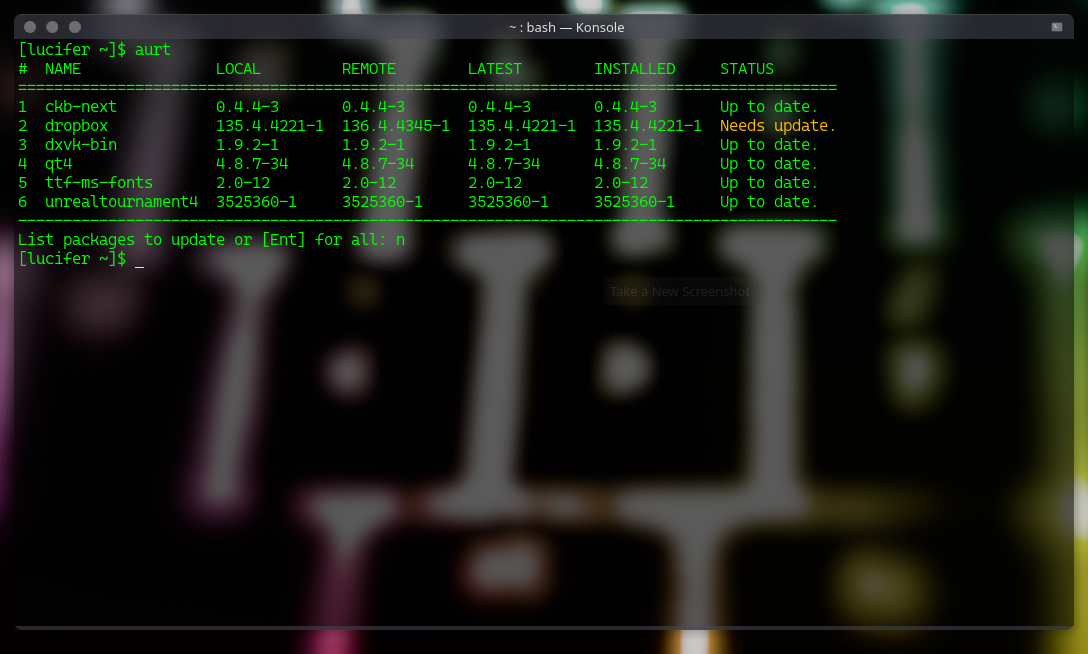Image resolution: width=1088 pixels, height=654 pixels.
Task: Click the faint 'Take a New Screenshot' button
Action: coord(680,291)
